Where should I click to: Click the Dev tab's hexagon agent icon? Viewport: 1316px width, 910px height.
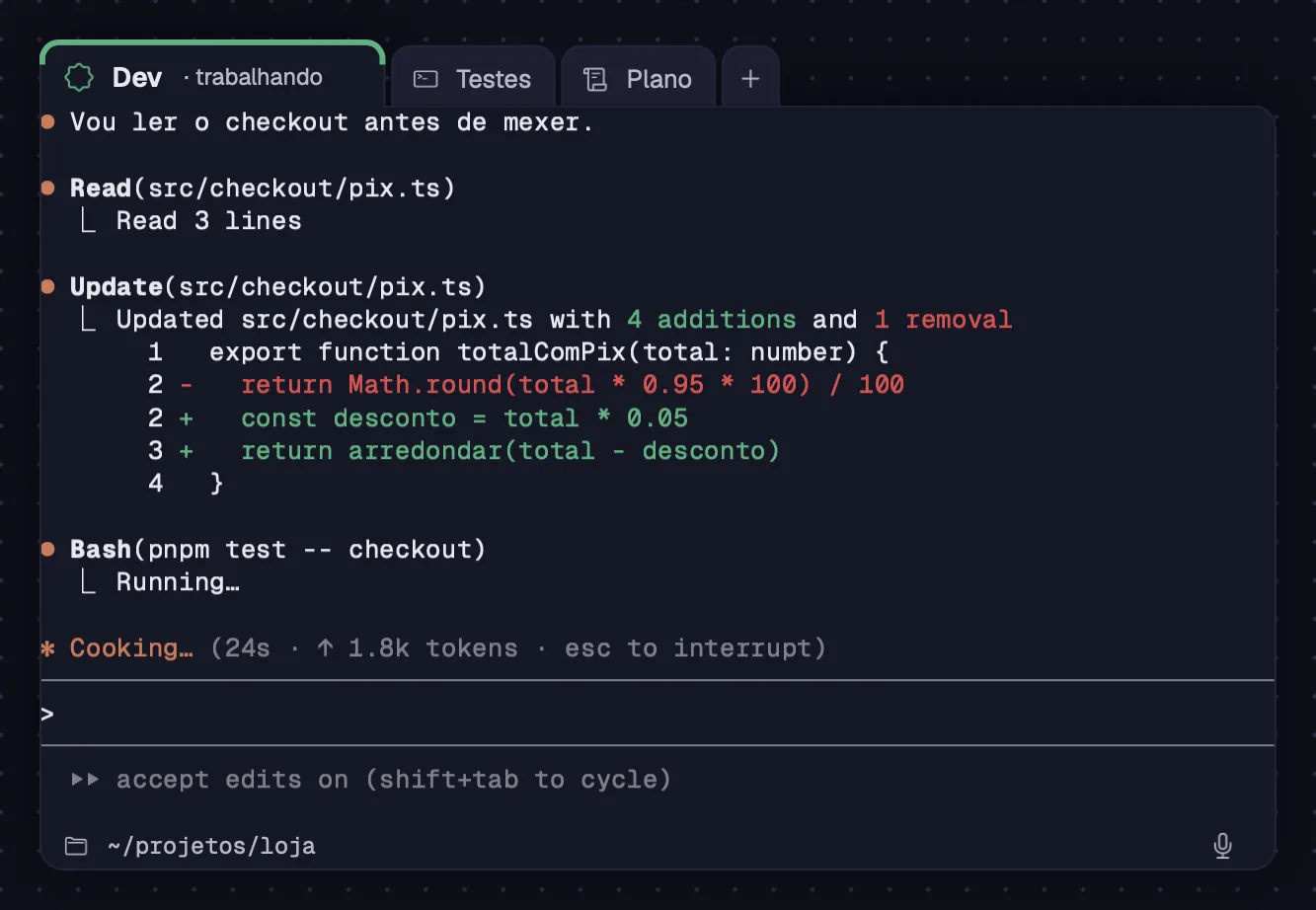[x=79, y=77]
